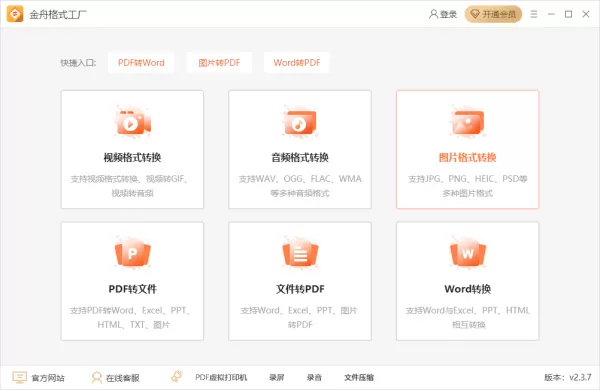The image size is (600, 390).
Task: Open the 官方网站 link text
Action: pos(48,378)
